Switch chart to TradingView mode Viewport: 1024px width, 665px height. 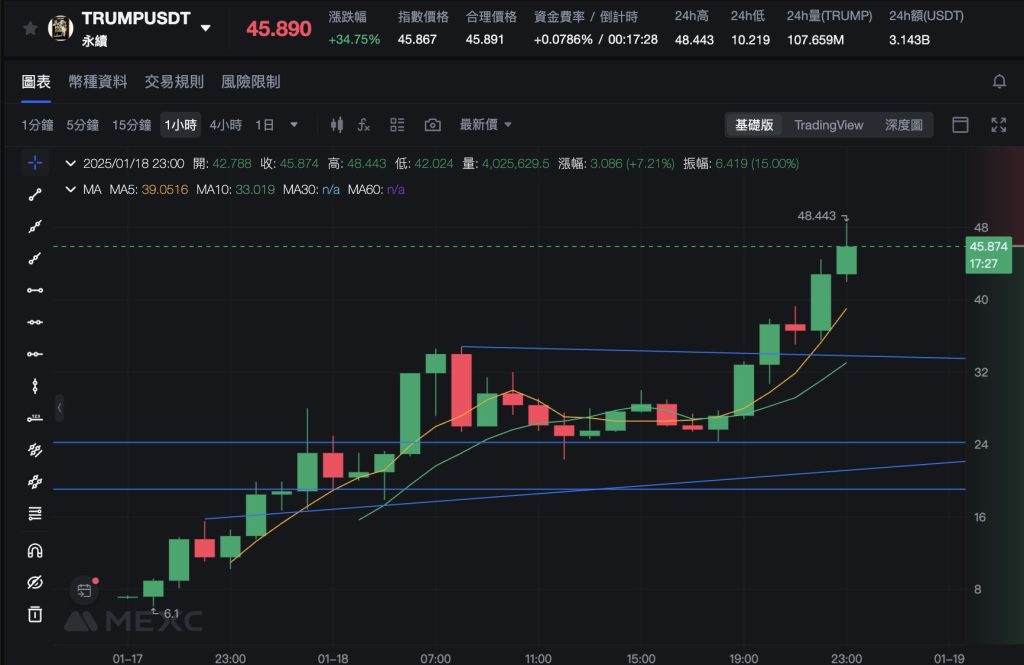pos(829,125)
